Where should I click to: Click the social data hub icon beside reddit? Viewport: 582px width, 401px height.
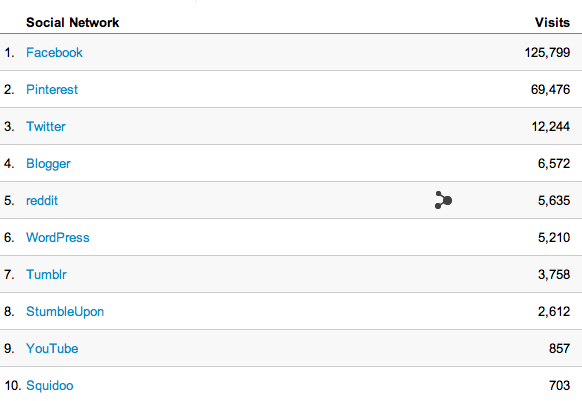pos(443,200)
